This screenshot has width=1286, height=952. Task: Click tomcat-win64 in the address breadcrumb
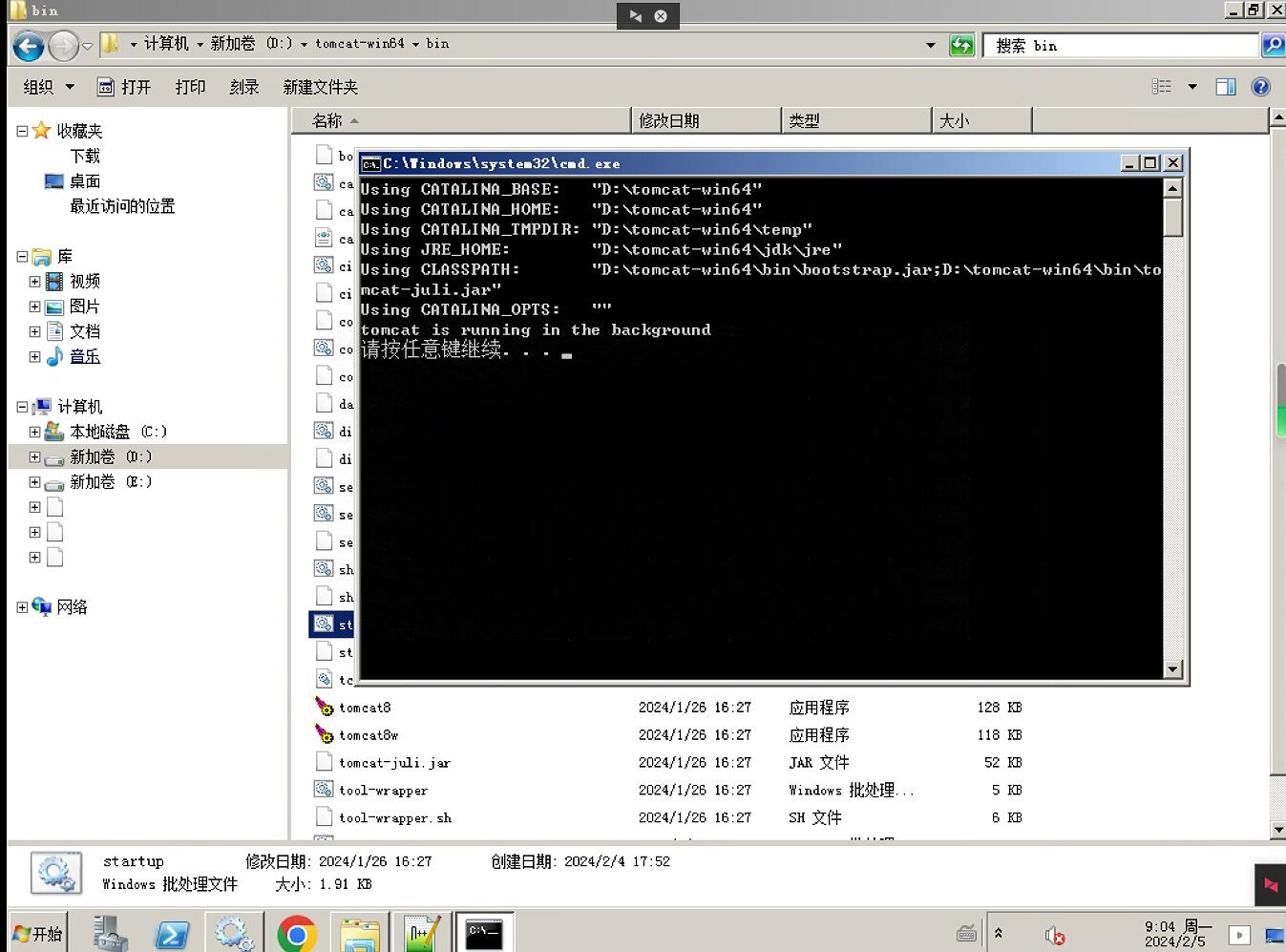[x=360, y=44]
